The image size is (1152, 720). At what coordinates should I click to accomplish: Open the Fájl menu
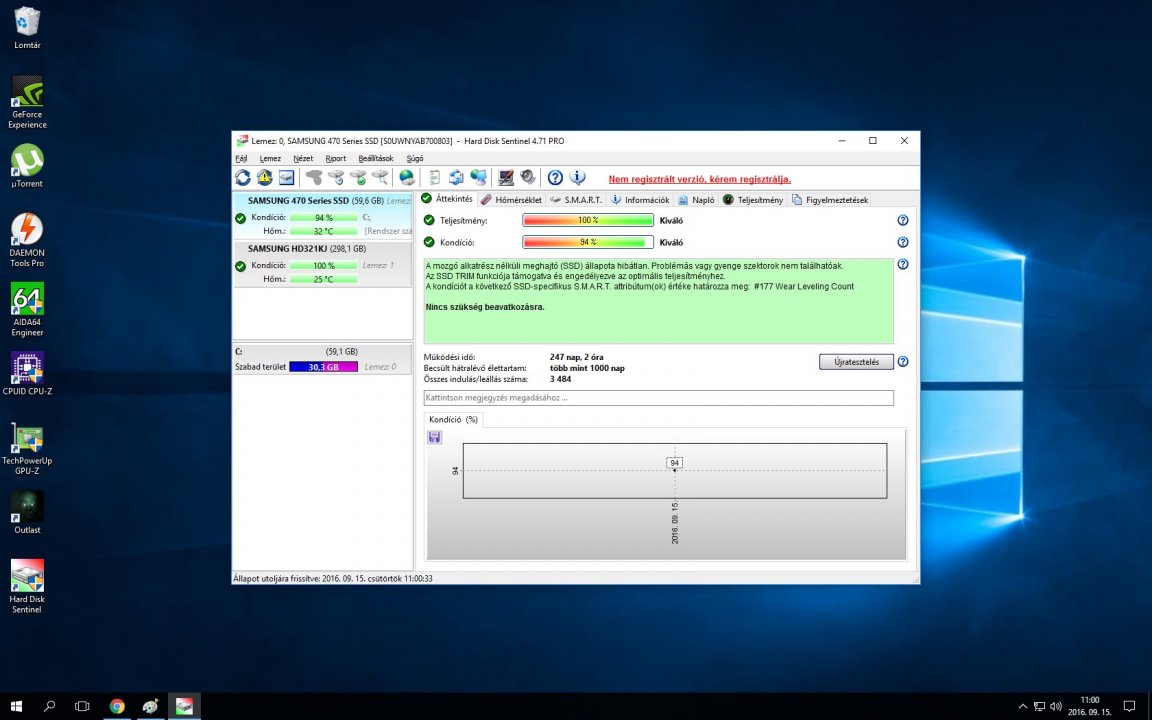pos(241,159)
